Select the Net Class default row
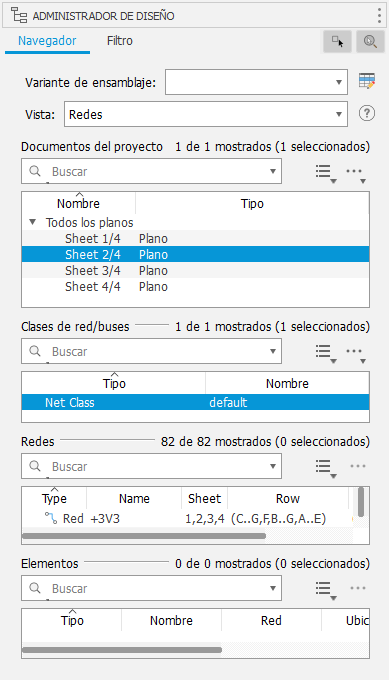Screen dimensions: 389x680 196,402
